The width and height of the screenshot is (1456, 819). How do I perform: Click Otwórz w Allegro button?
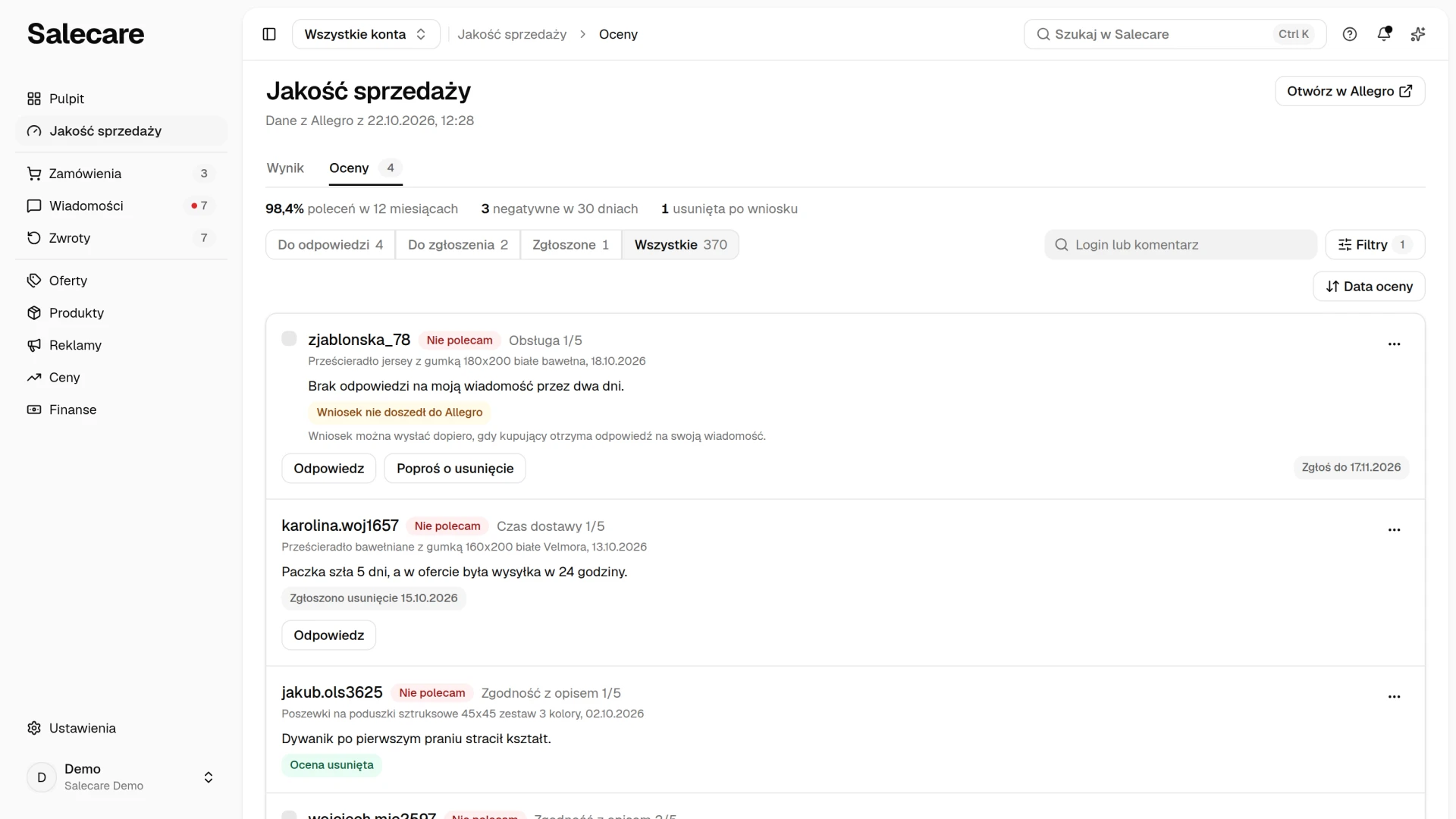click(x=1350, y=91)
